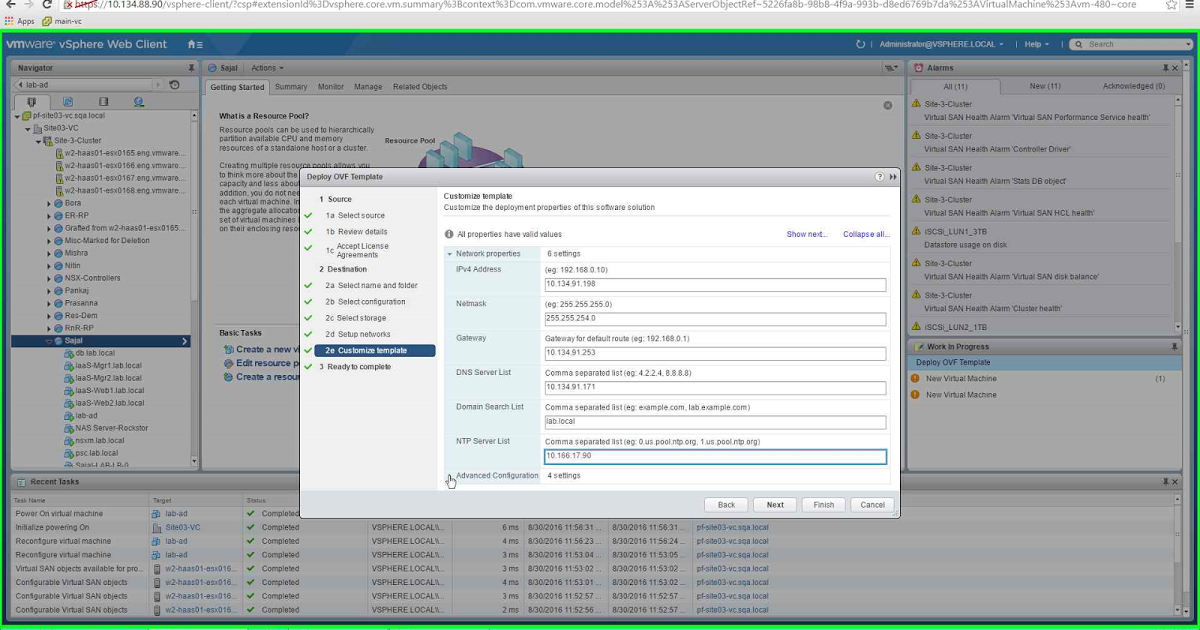The image size is (1200, 630).
Task: Click the Gateway input field
Action: click(x=715, y=353)
